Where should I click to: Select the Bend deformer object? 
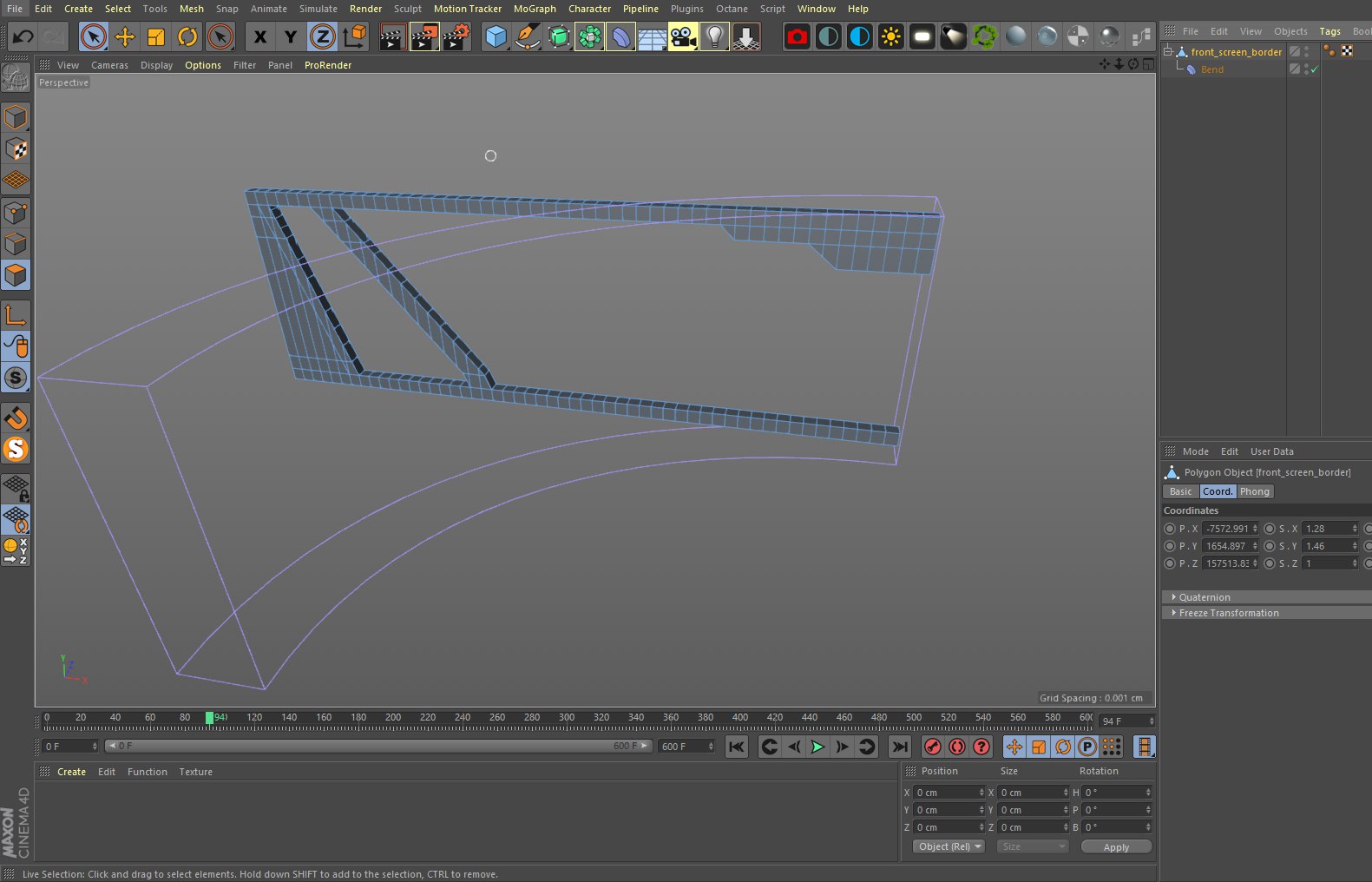pos(1212,69)
